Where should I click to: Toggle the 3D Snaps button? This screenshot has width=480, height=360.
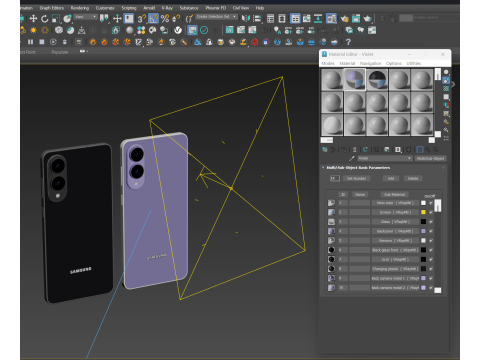(x=141, y=18)
